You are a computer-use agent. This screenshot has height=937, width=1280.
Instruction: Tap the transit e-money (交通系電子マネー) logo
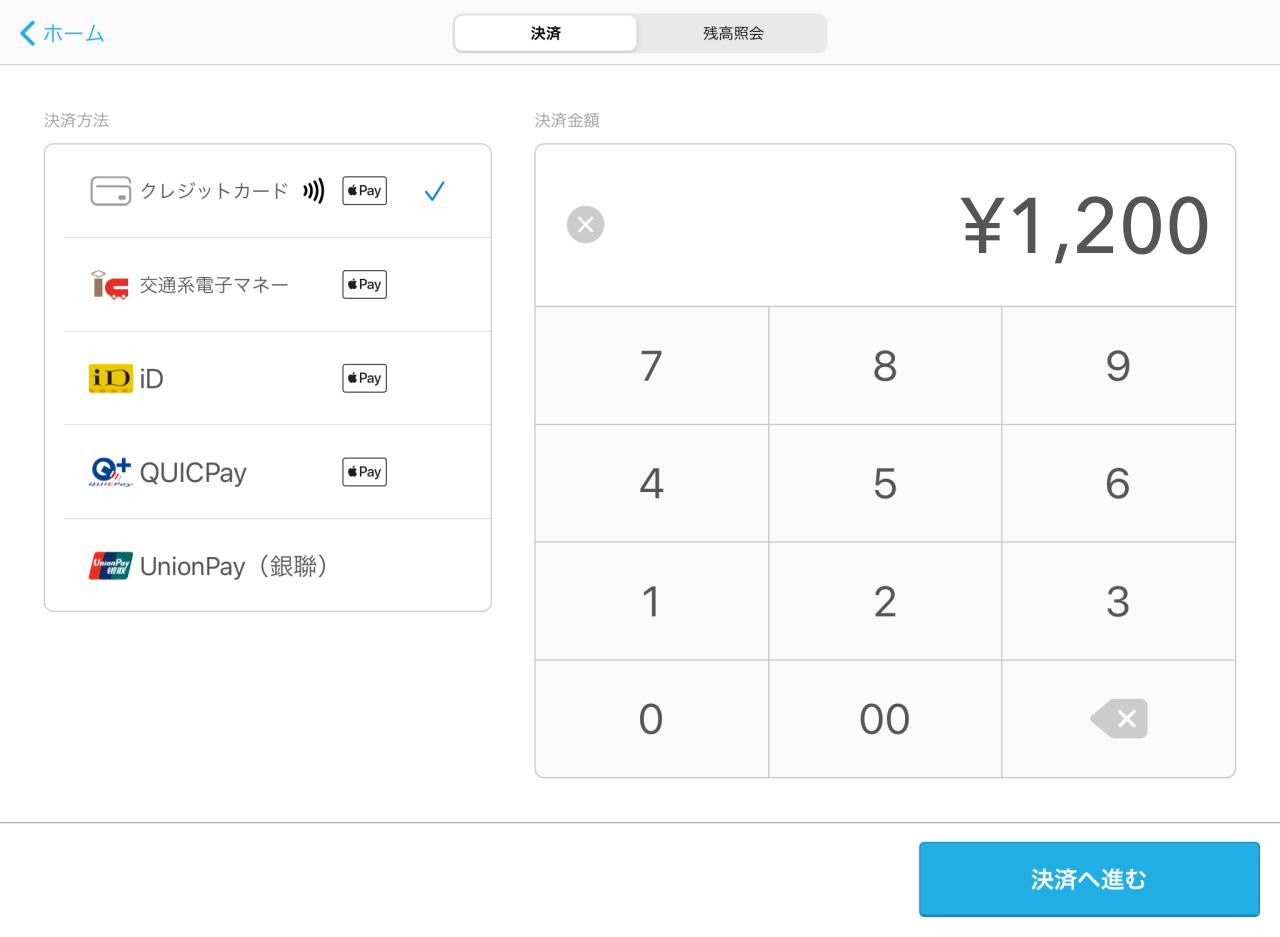110,285
